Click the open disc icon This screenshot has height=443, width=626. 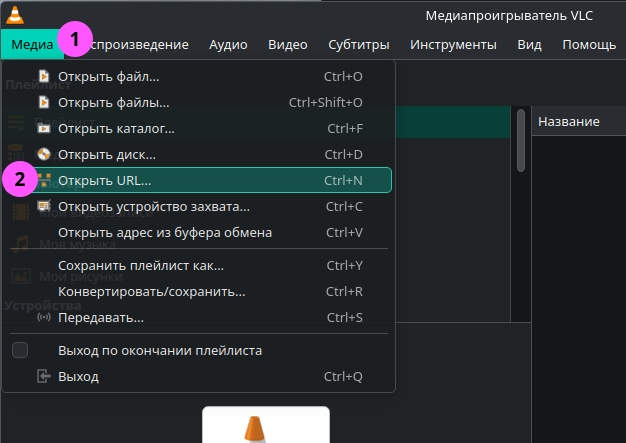click(43, 154)
